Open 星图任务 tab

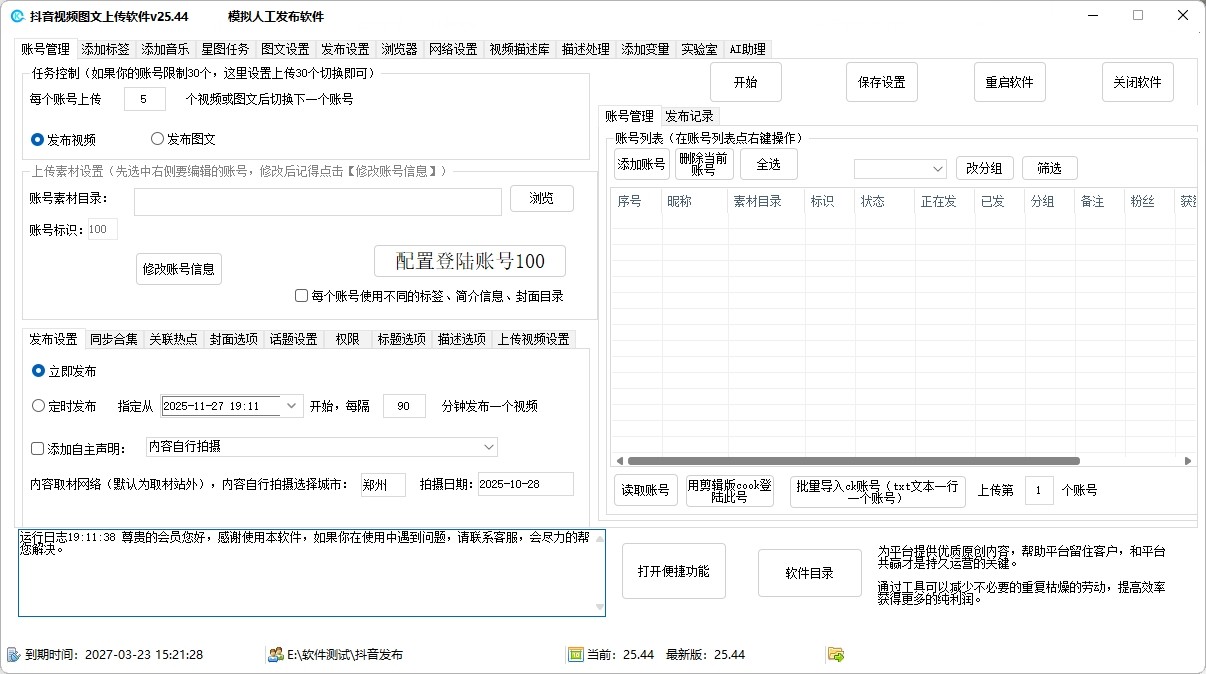pyautogui.click(x=225, y=49)
